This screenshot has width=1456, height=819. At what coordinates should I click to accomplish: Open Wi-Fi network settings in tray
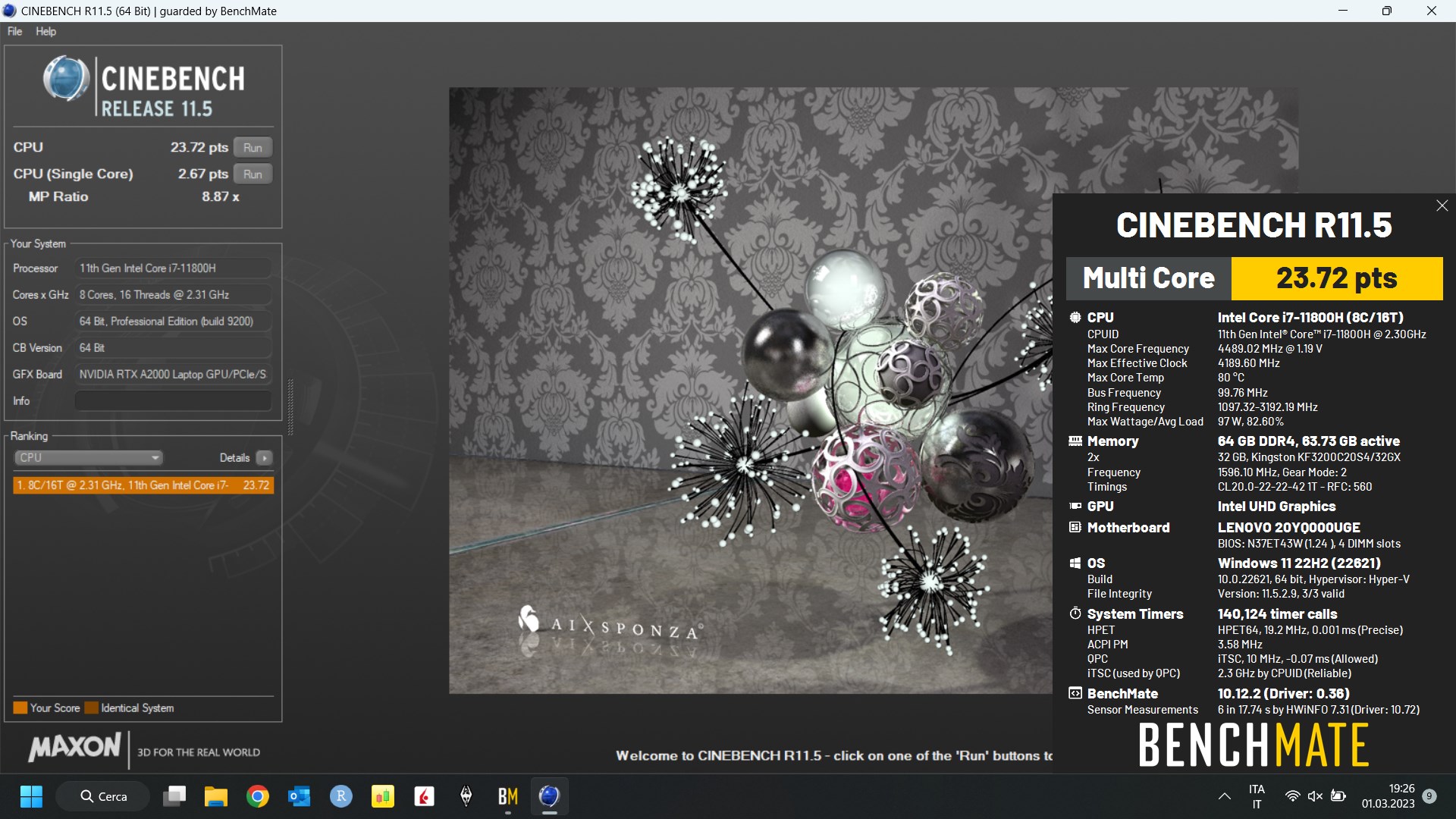tap(1292, 796)
